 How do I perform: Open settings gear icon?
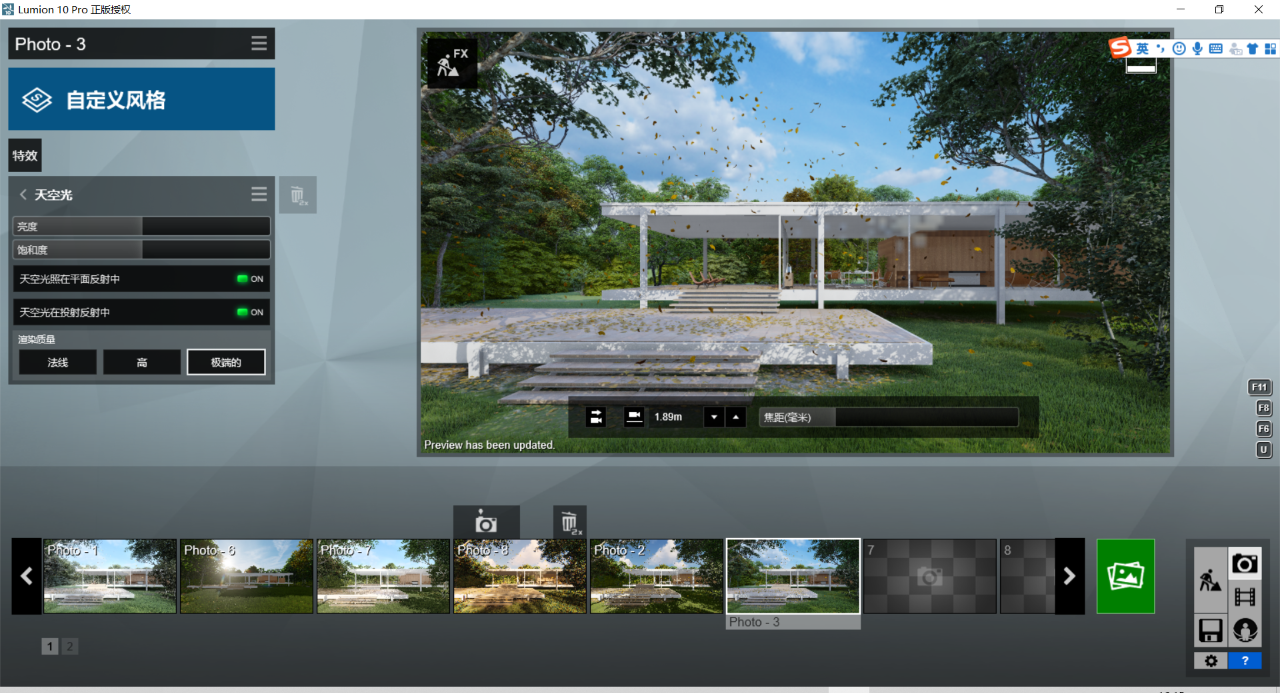point(1211,661)
